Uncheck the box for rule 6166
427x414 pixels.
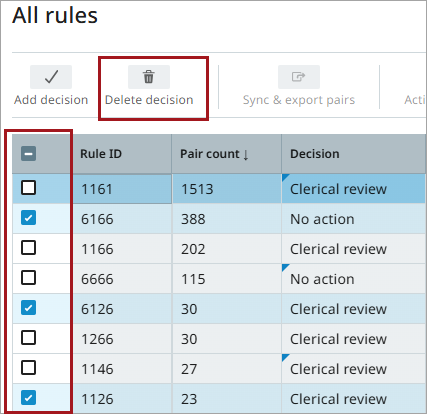[x=28, y=218]
